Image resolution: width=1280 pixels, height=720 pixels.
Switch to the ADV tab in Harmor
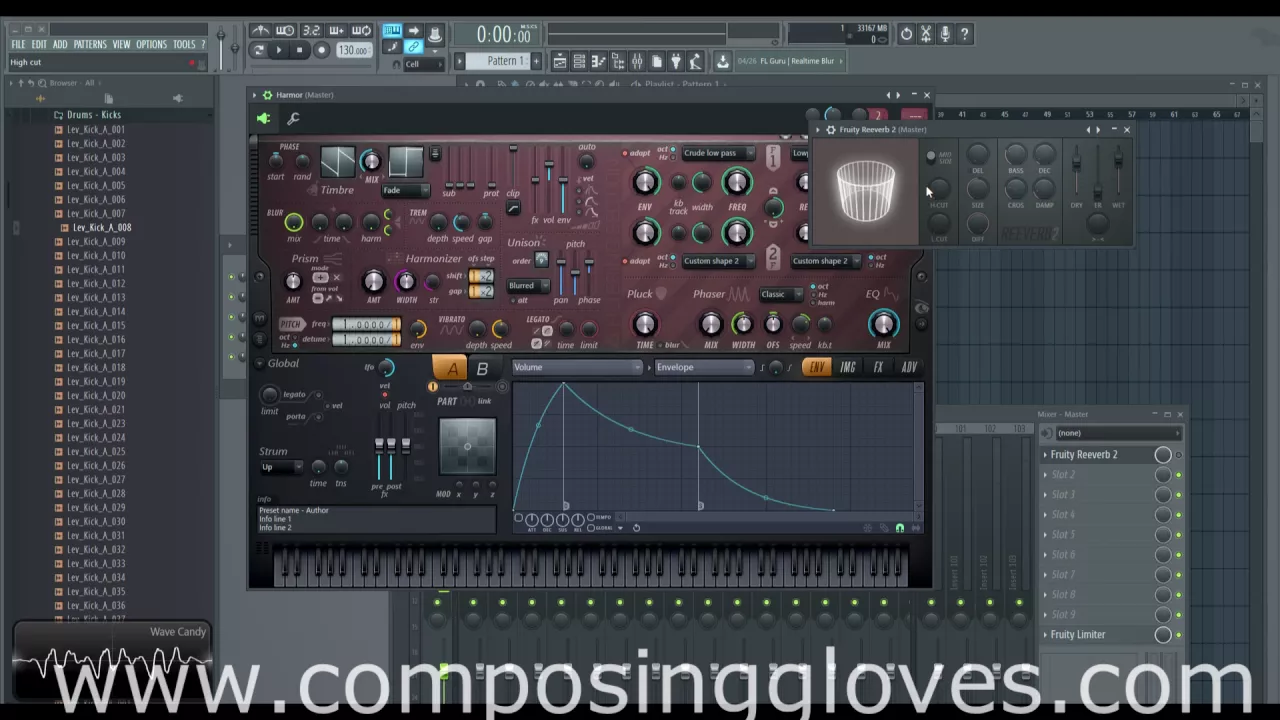coord(909,367)
